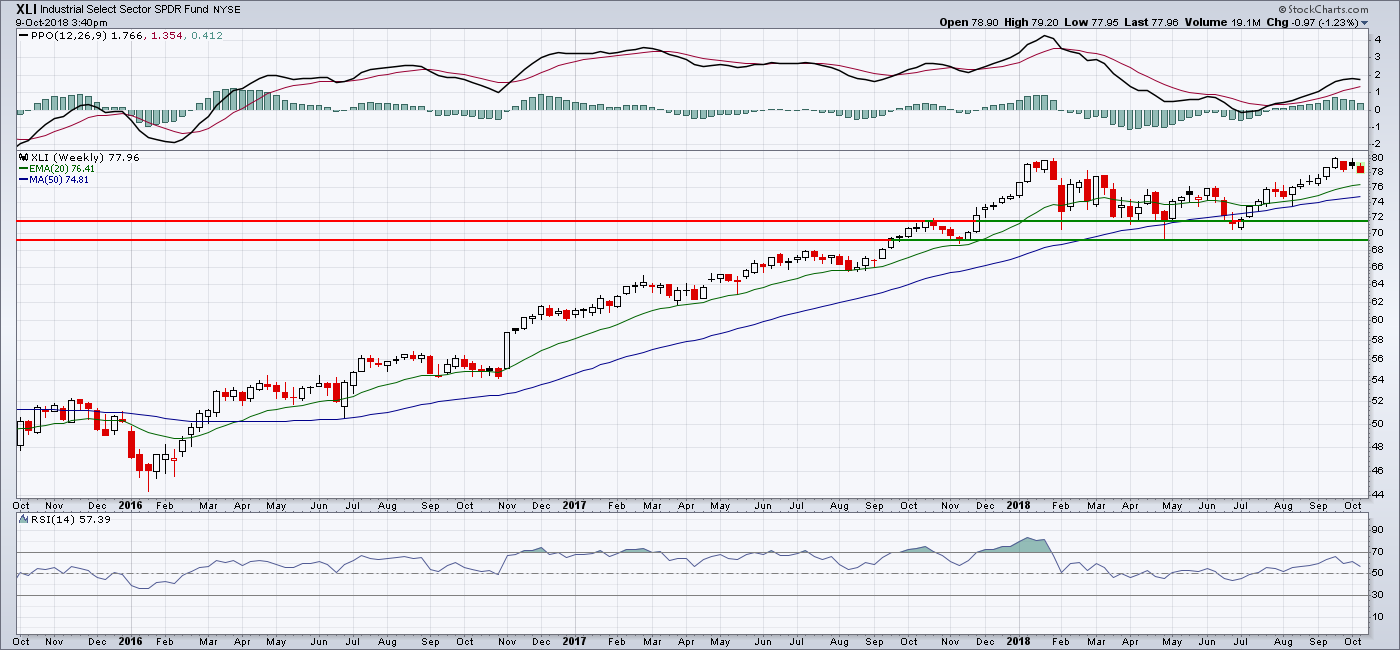This screenshot has width=1400, height=650.
Task: Click the 70 level on RSI axis
Action: coord(1376,552)
